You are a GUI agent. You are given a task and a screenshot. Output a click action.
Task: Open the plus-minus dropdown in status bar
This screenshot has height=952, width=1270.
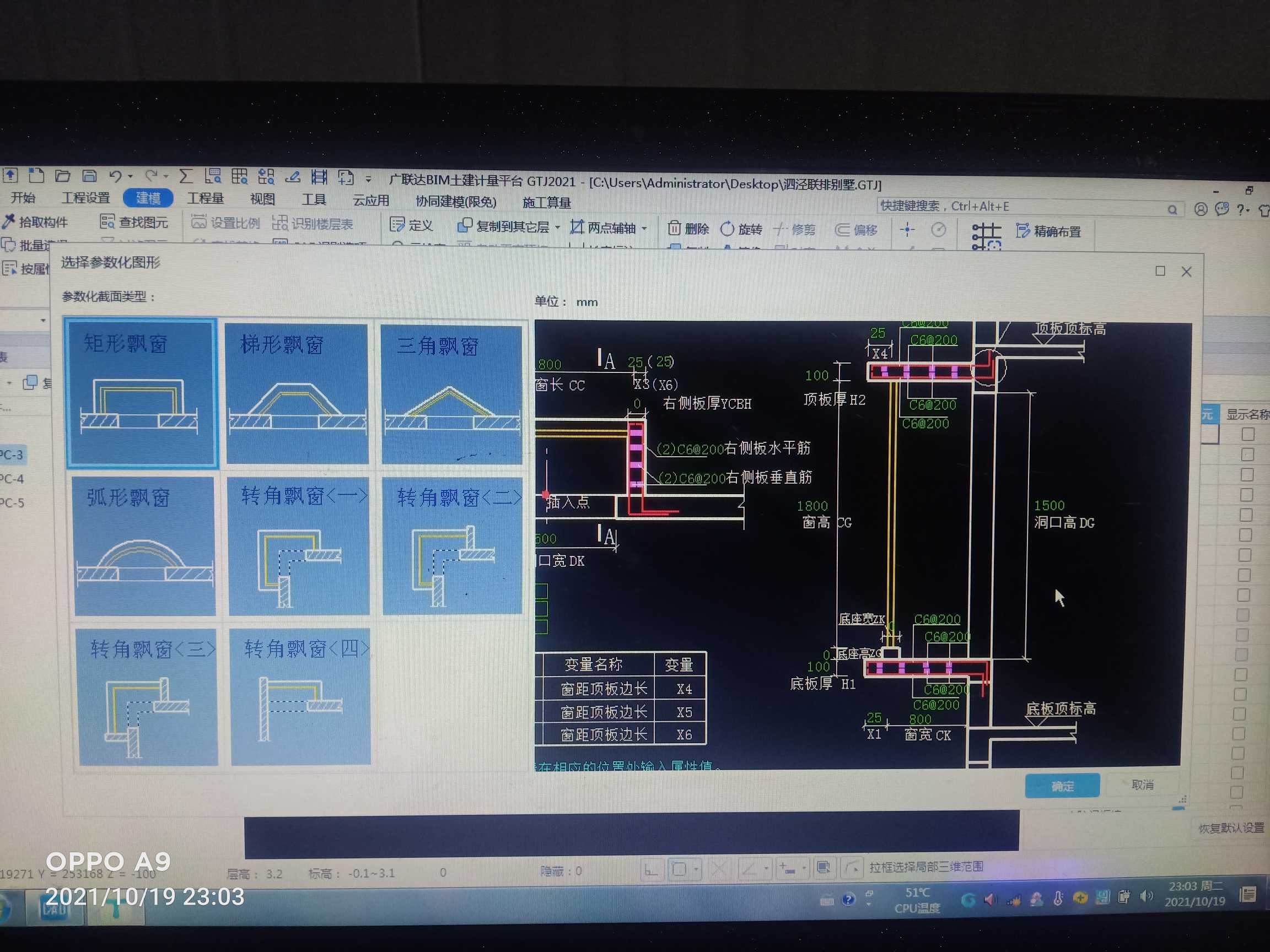(804, 868)
